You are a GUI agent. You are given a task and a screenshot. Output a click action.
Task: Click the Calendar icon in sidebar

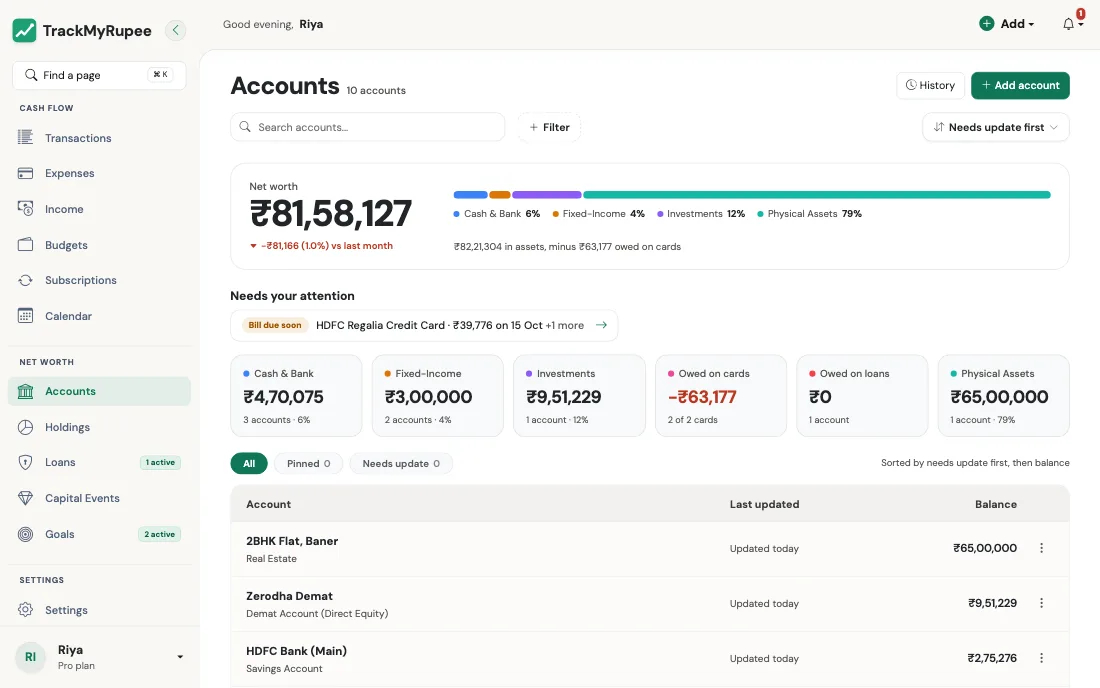(25, 316)
